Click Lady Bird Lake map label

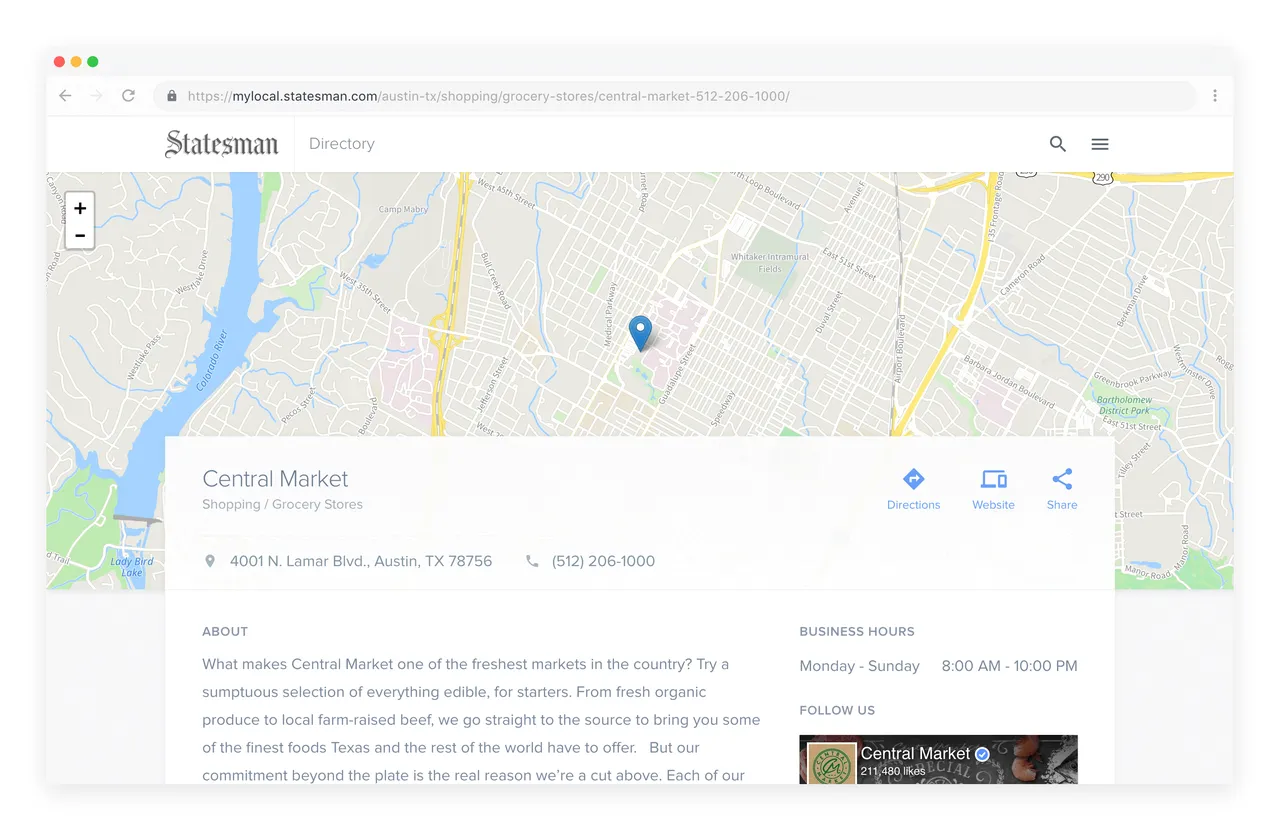click(x=132, y=567)
